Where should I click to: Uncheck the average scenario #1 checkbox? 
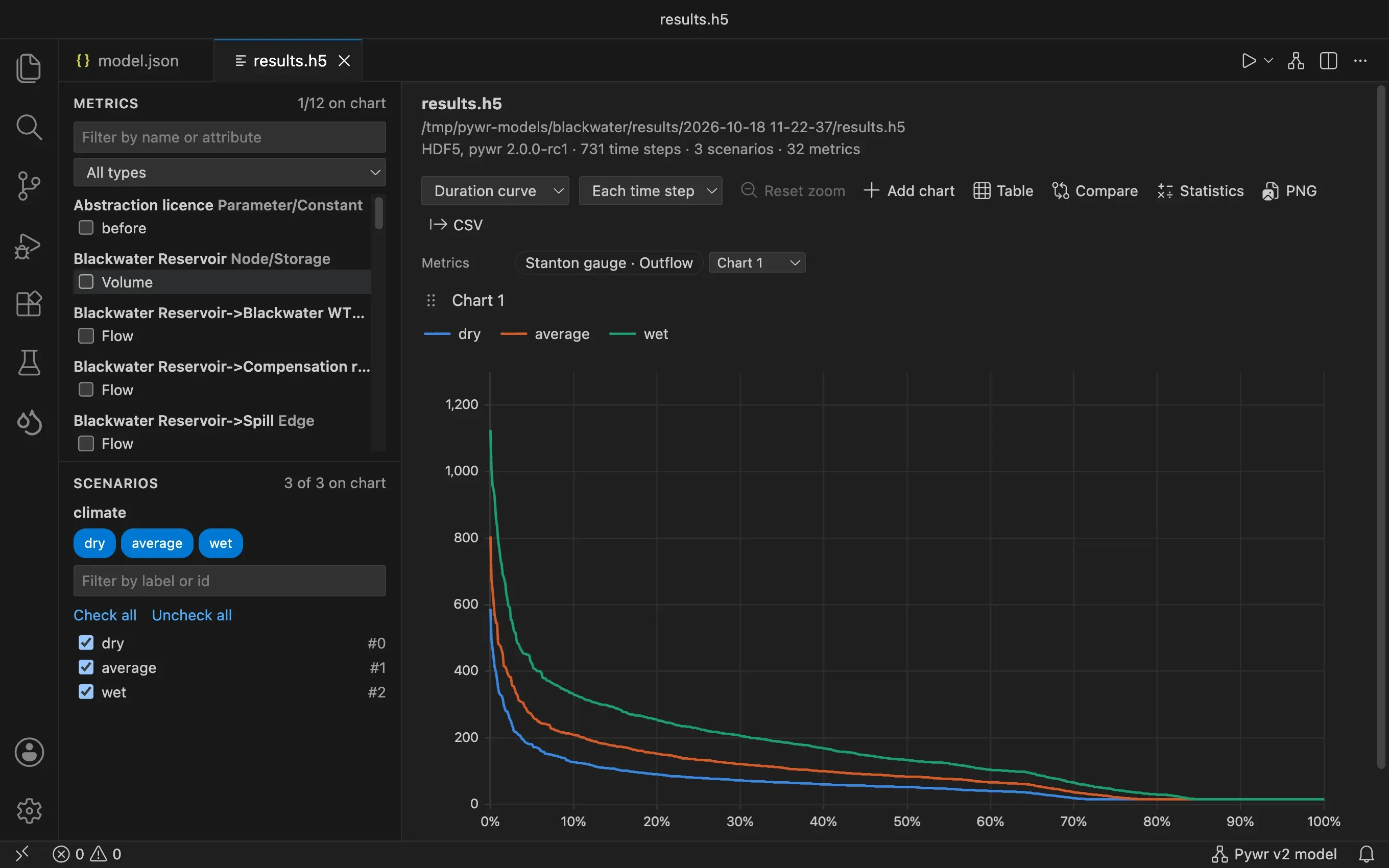(86, 667)
